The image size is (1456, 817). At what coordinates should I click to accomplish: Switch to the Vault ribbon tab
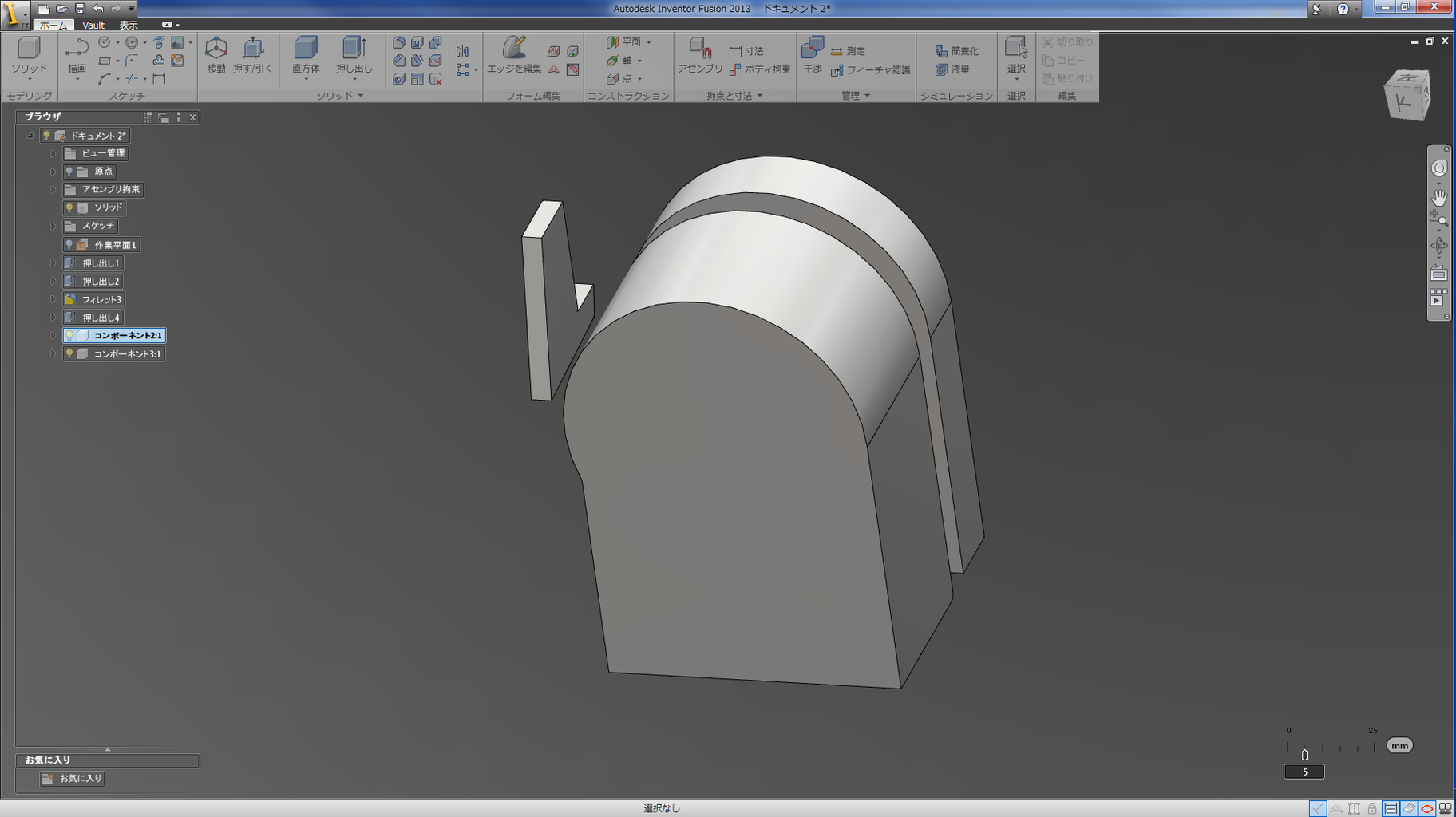93,26
